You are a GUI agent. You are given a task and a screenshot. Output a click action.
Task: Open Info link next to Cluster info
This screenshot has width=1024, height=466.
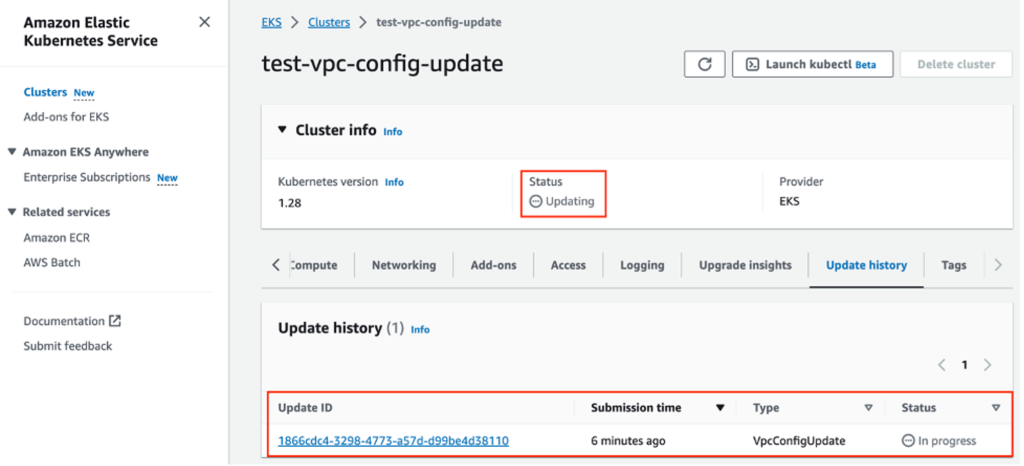point(392,131)
